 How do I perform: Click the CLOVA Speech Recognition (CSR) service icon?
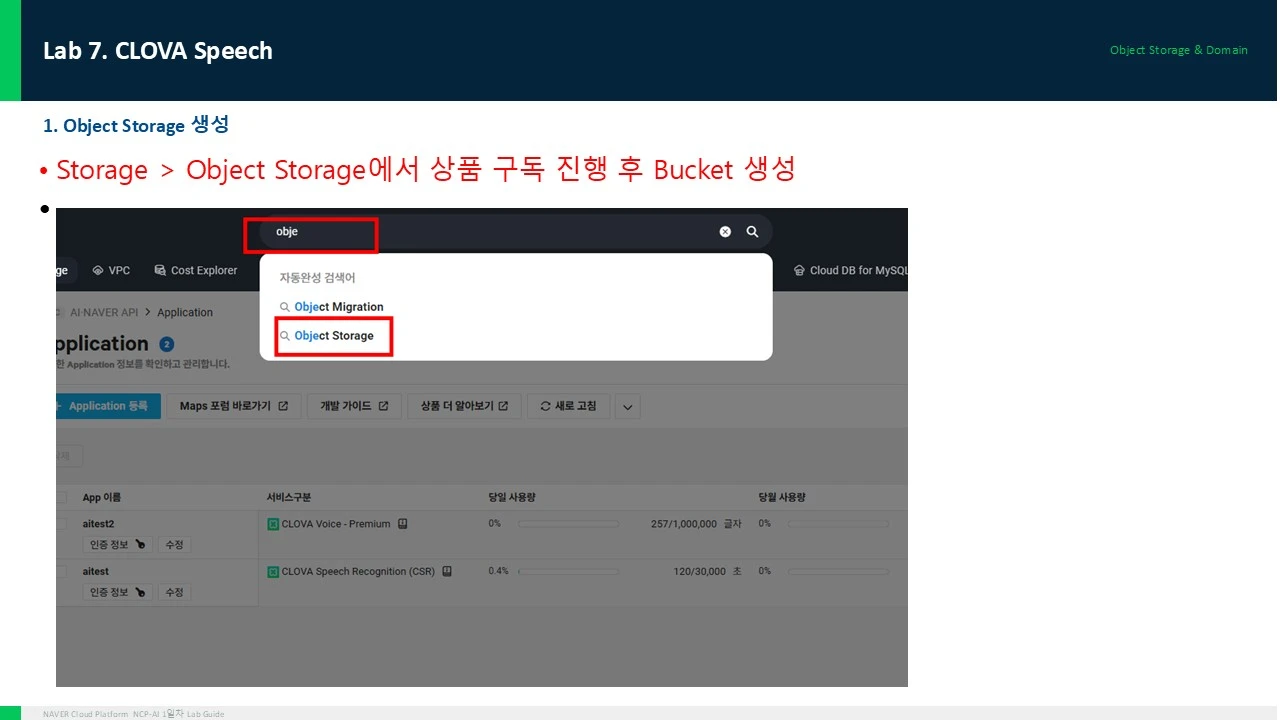(x=273, y=572)
